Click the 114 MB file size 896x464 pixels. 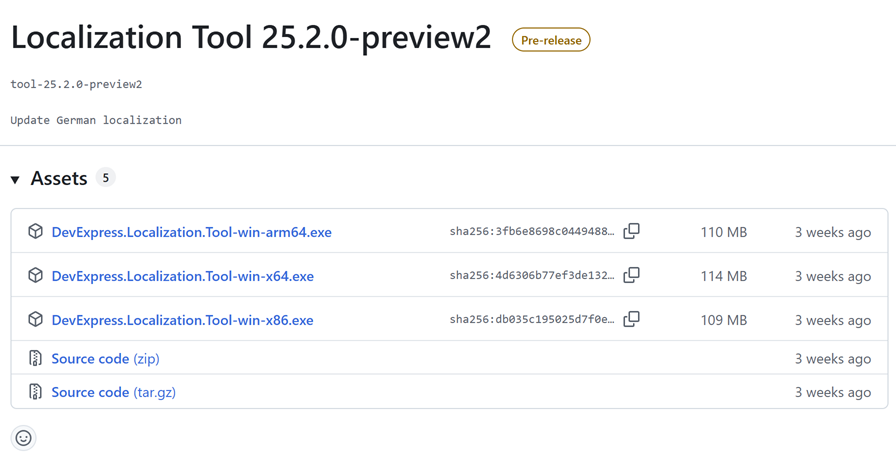pyautogui.click(x=723, y=276)
